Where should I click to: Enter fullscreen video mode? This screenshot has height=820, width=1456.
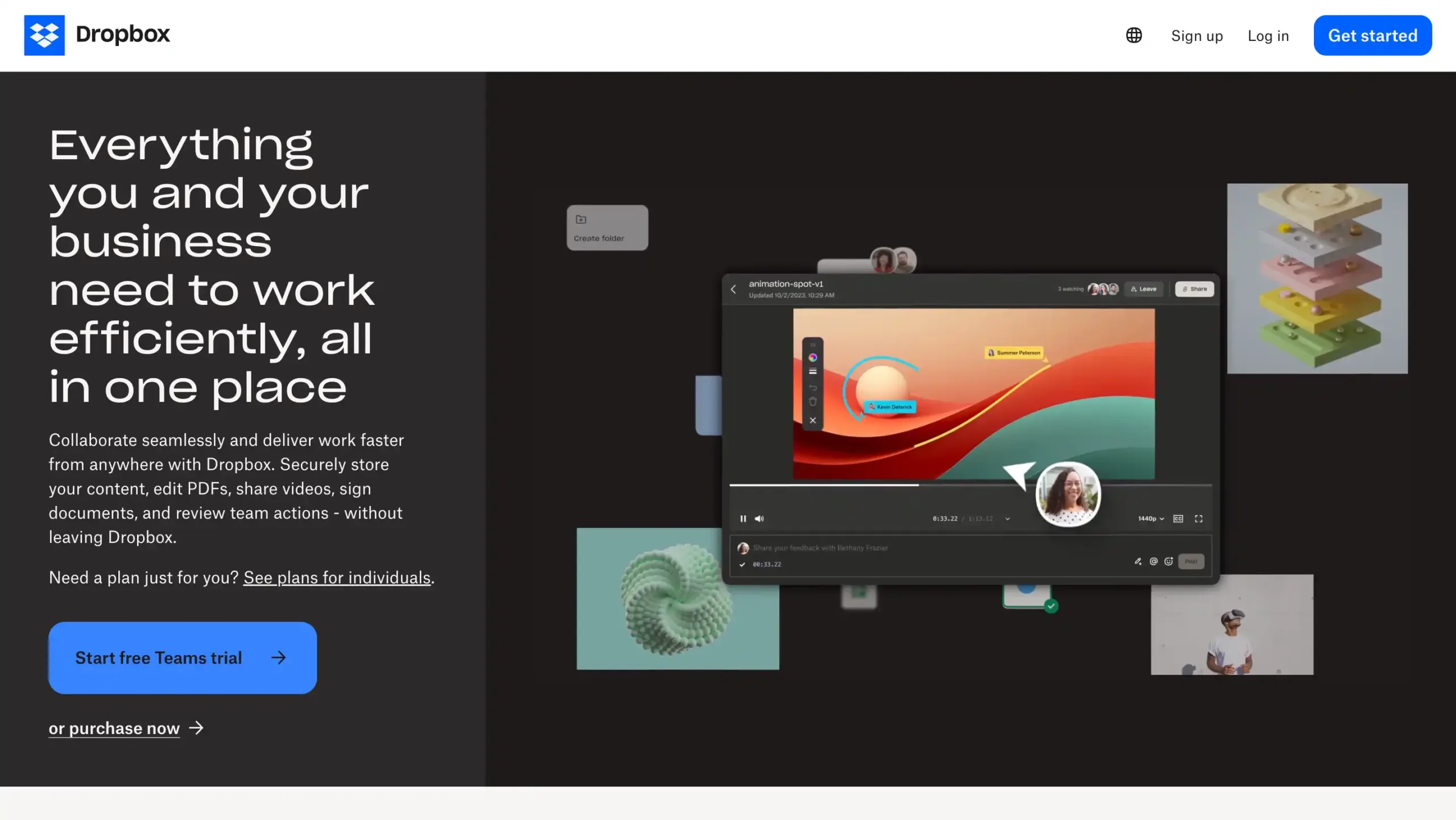(1199, 519)
